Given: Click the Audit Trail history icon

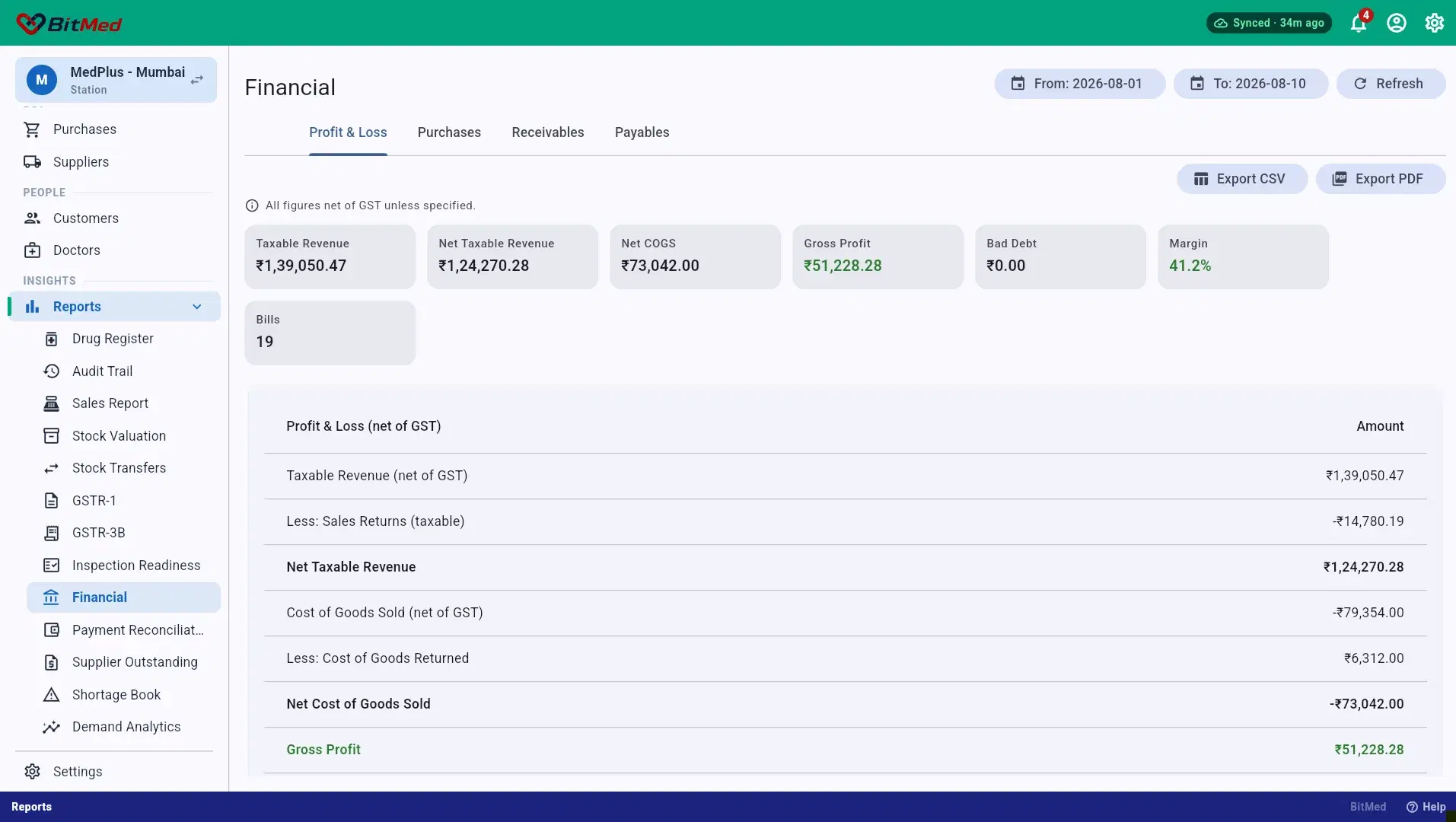Looking at the screenshot, I should pos(51,371).
